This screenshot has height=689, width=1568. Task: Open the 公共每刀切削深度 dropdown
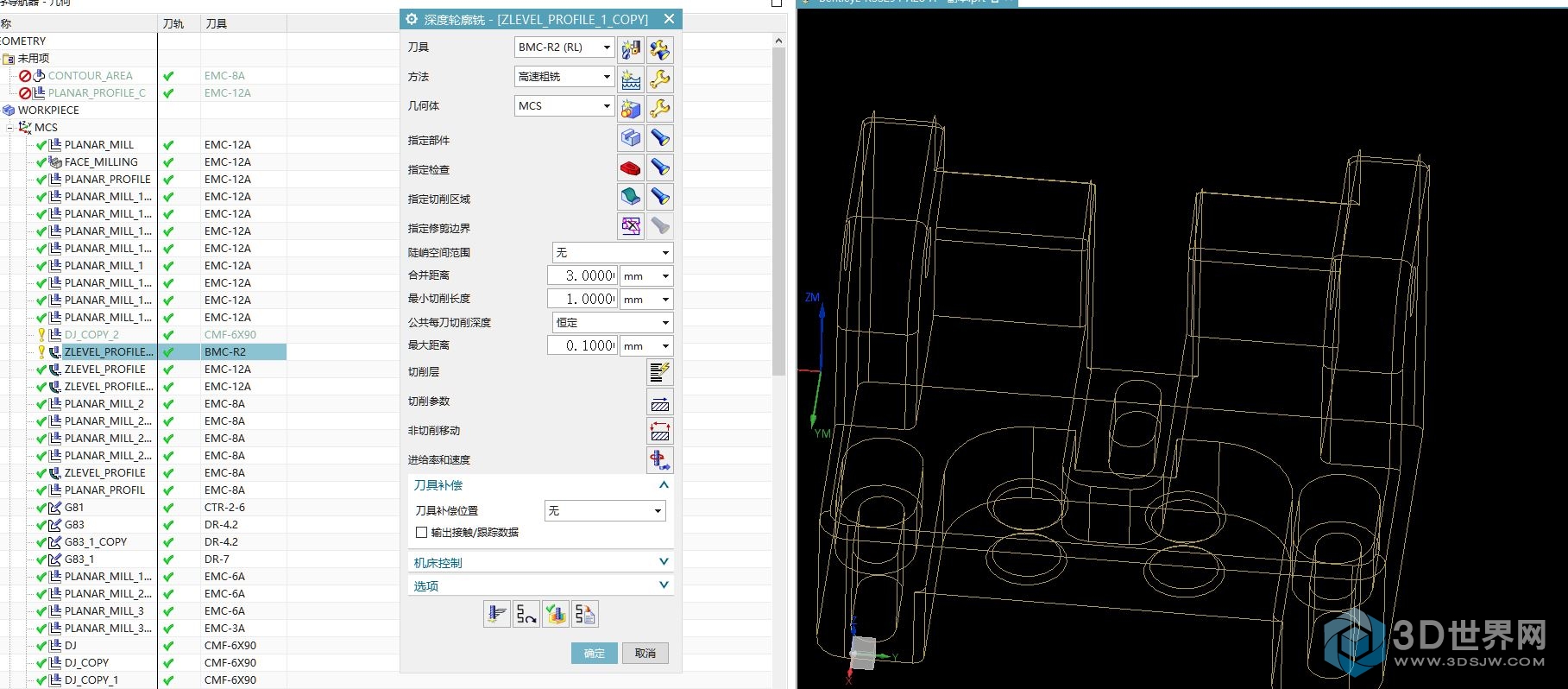612,323
